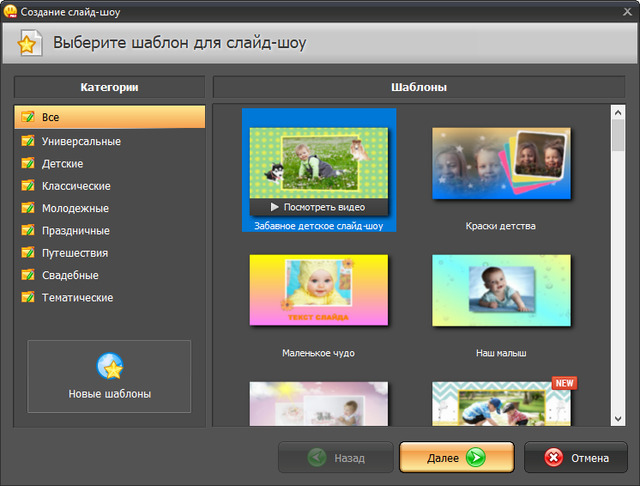The image size is (640, 486).
Task: Click the star icon in the dialog header
Action: (28, 43)
